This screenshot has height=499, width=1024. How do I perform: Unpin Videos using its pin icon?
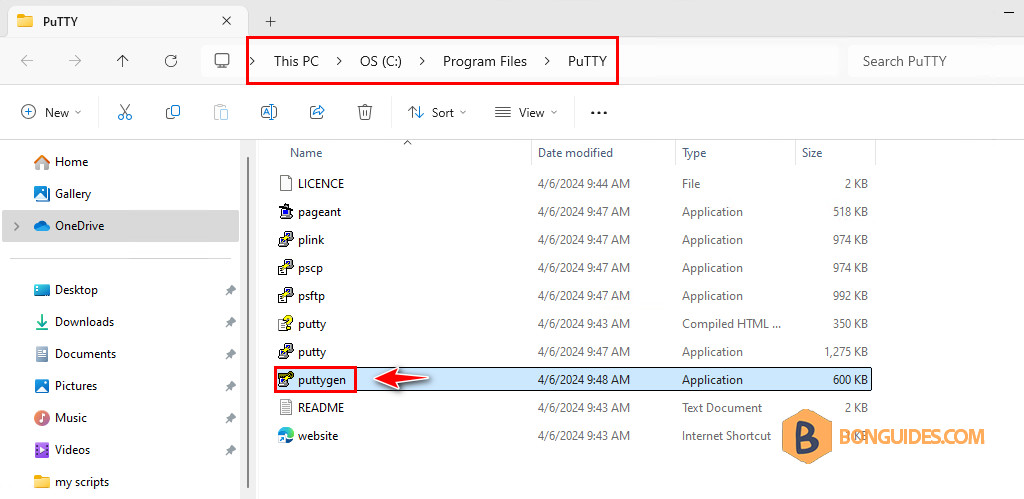[230, 450]
